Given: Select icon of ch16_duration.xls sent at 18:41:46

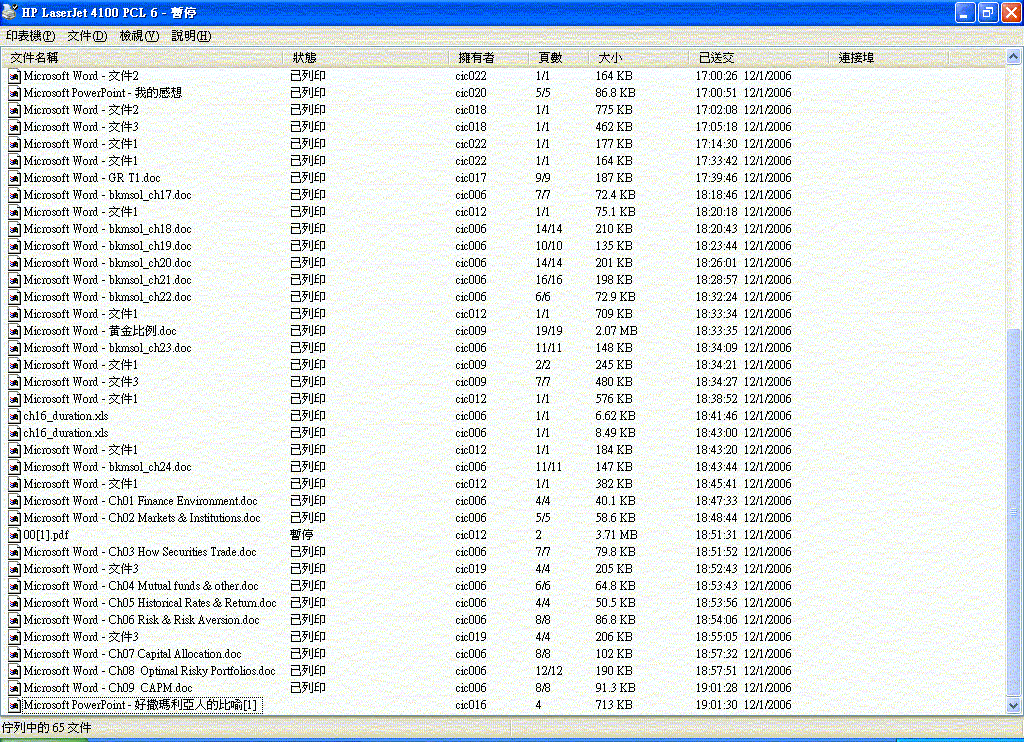Looking at the screenshot, I should 14,416.
